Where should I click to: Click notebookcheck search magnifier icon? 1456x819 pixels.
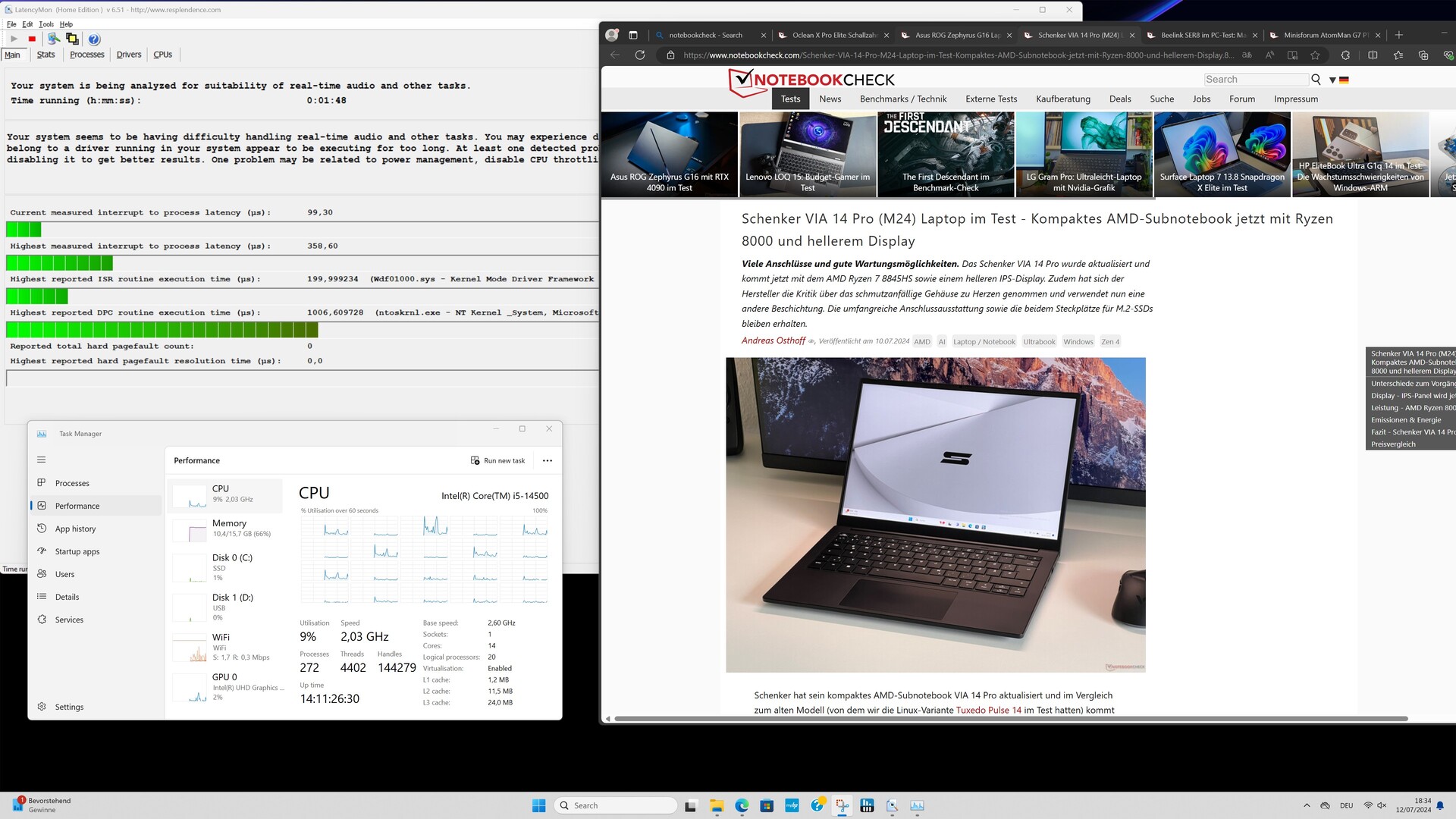[1316, 80]
